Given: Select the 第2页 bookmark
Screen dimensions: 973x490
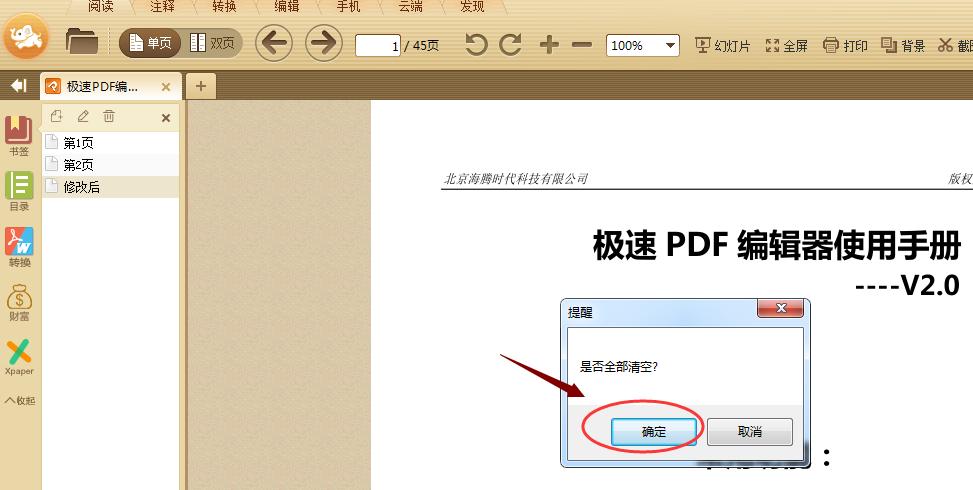Looking at the screenshot, I should (110, 165).
